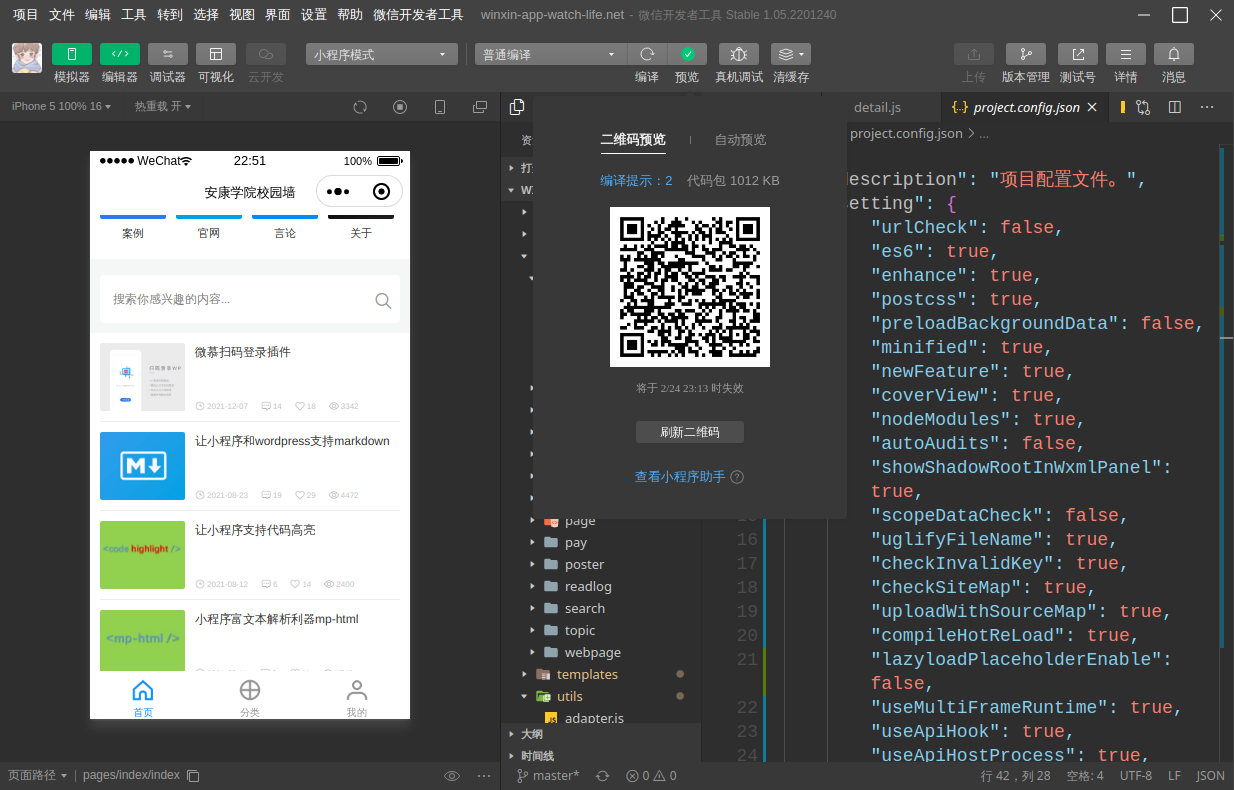The image size is (1234, 790).
Task: Open the Settings menu
Action: tap(314, 15)
